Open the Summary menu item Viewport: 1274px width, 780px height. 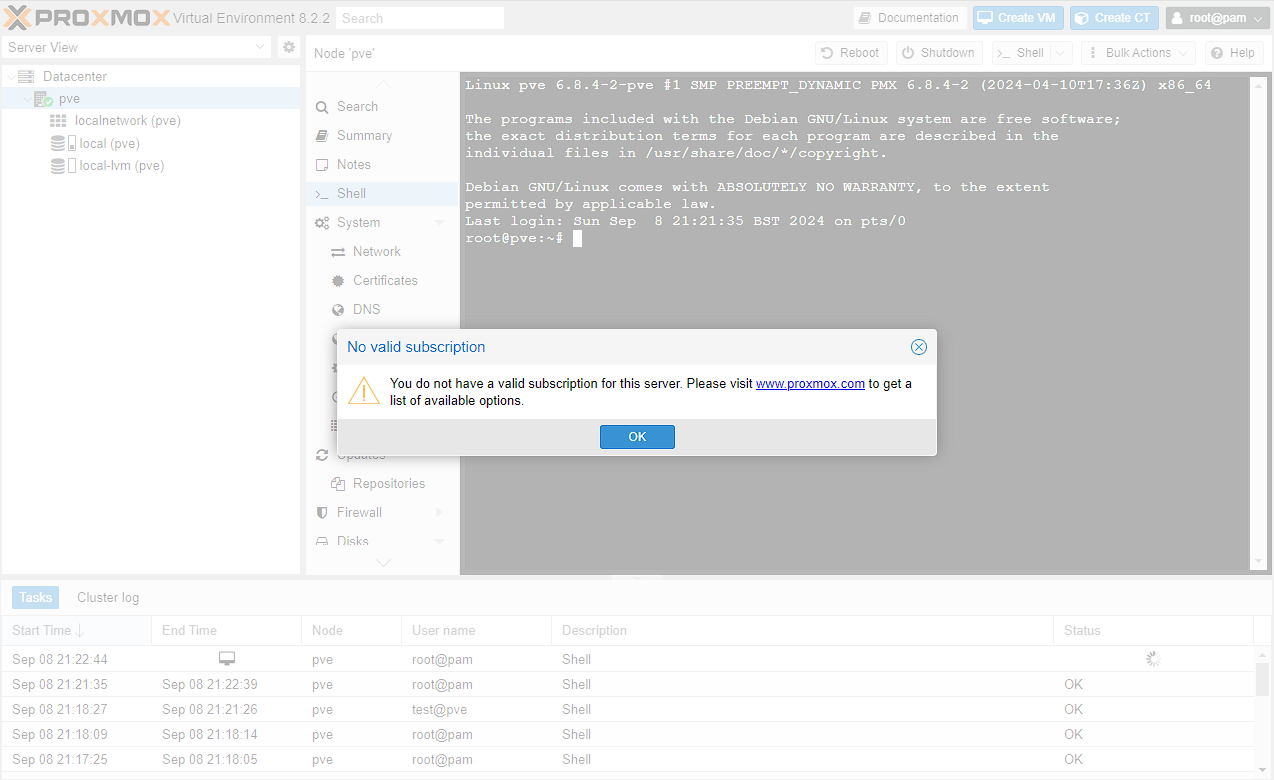point(364,136)
